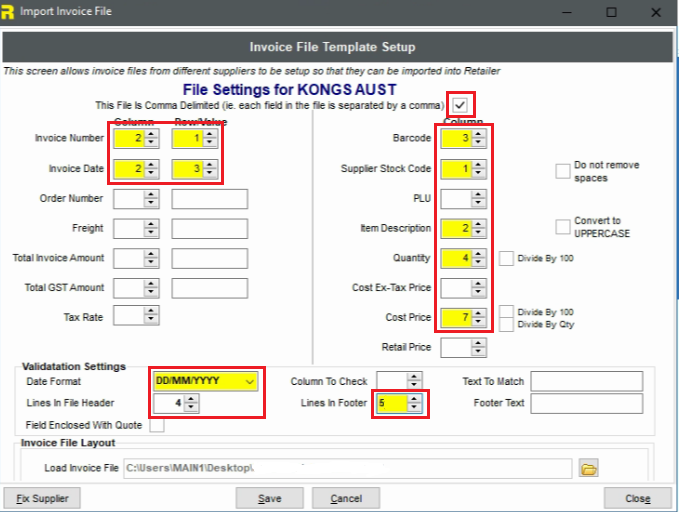679x512 pixels.
Task: Check Divide By 100 for Quantity
Action: (x=506, y=258)
